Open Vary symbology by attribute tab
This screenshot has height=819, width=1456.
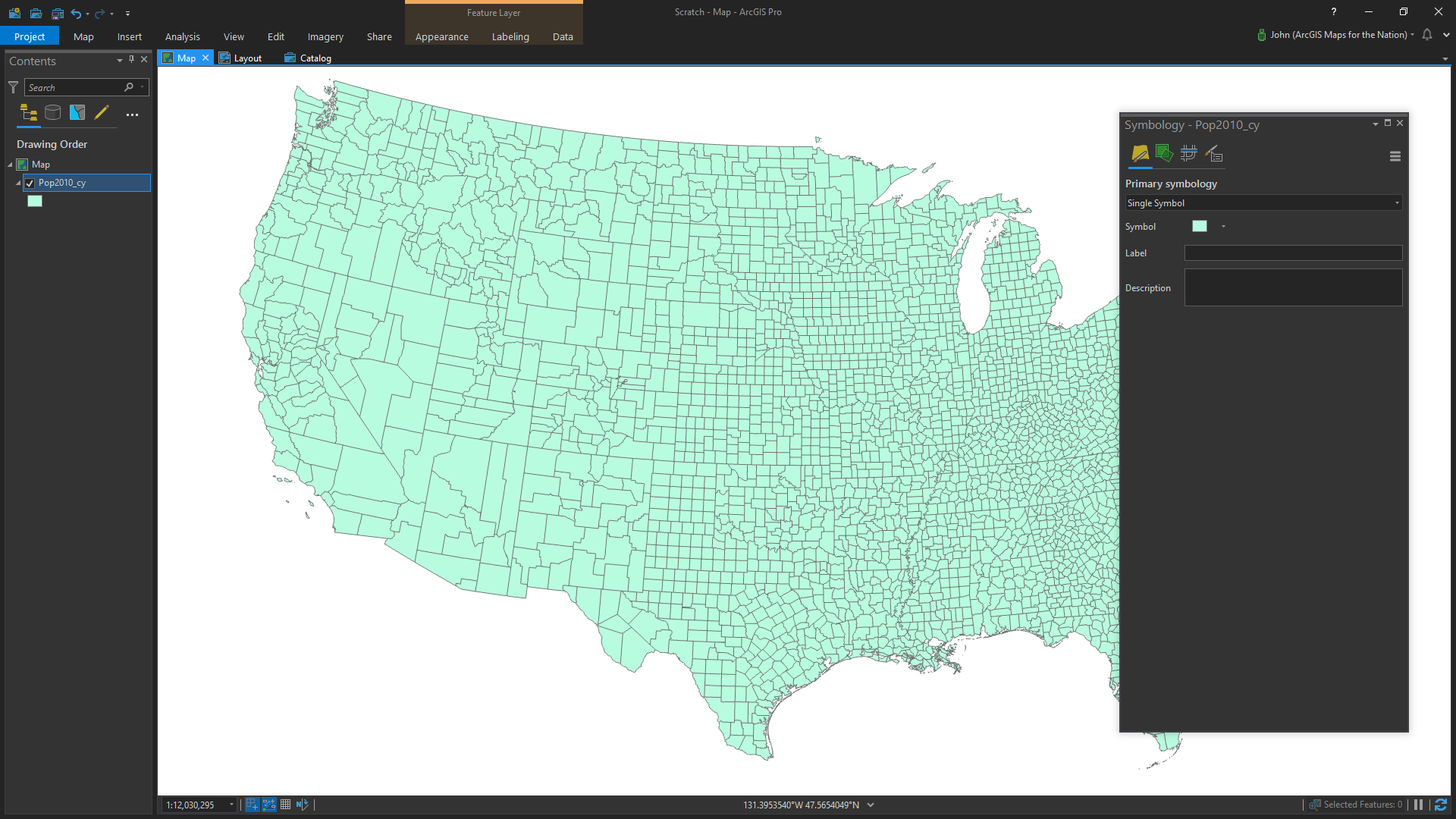[x=1164, y=155]
